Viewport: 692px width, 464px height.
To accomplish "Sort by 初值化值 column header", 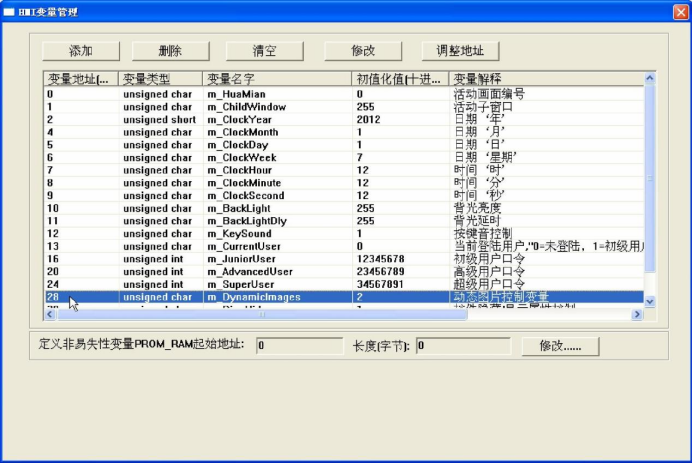I will point(400,79).
